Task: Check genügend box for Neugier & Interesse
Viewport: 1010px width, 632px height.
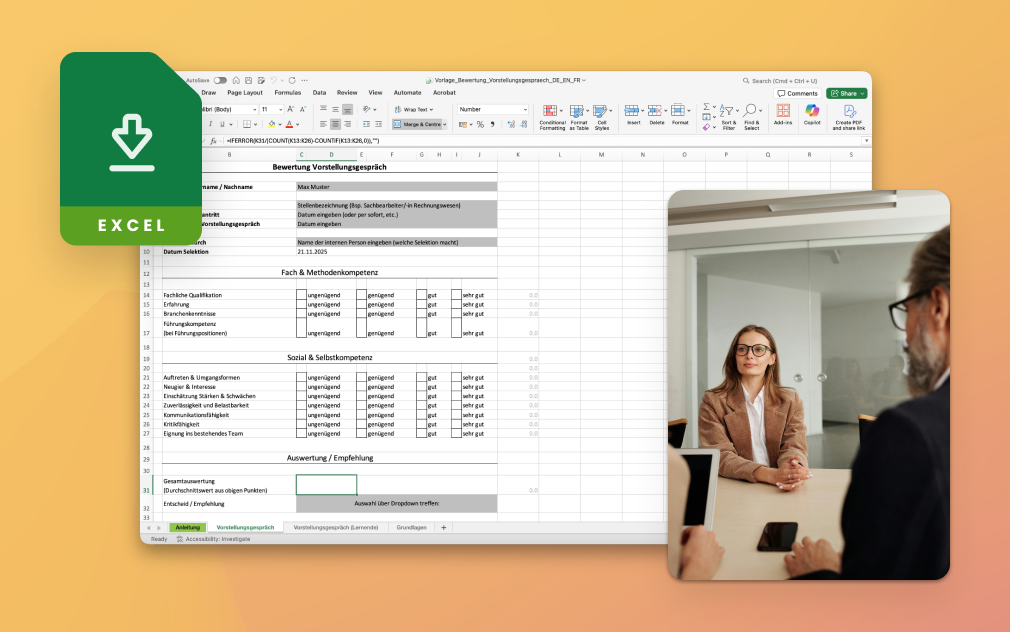Action: 361,387
